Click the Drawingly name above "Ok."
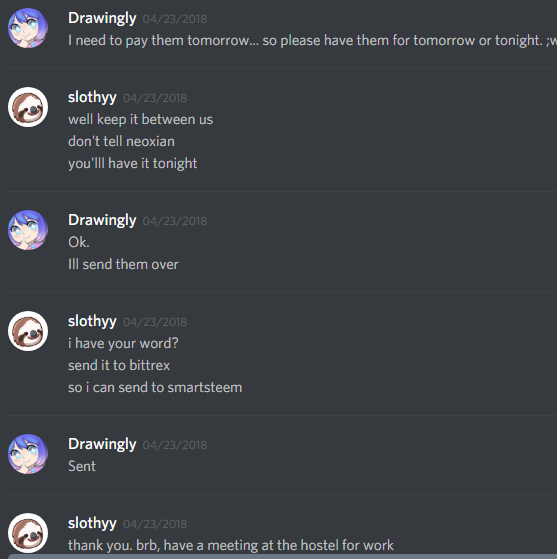This screenshot has width=557, height=559. [102, 220]
